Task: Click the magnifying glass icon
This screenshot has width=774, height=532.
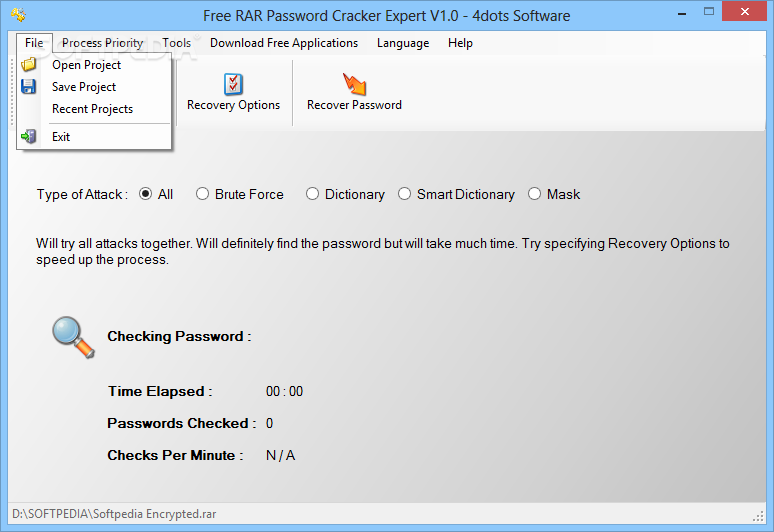Action: (74, 337)
